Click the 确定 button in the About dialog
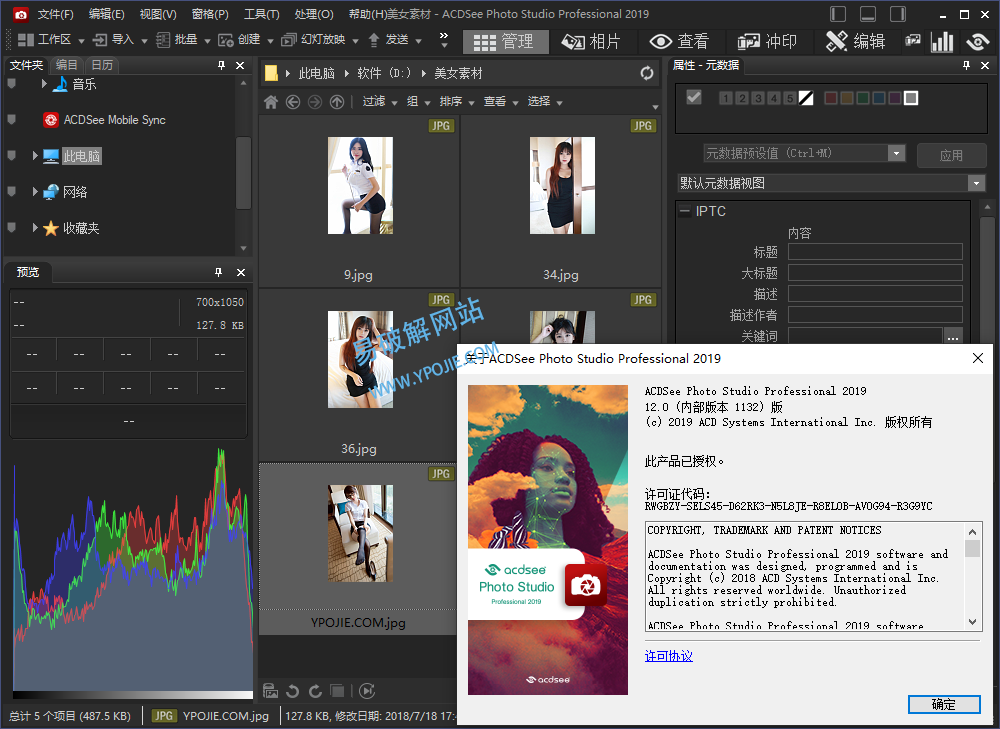 pyautogui.click(x=943, y=704)
